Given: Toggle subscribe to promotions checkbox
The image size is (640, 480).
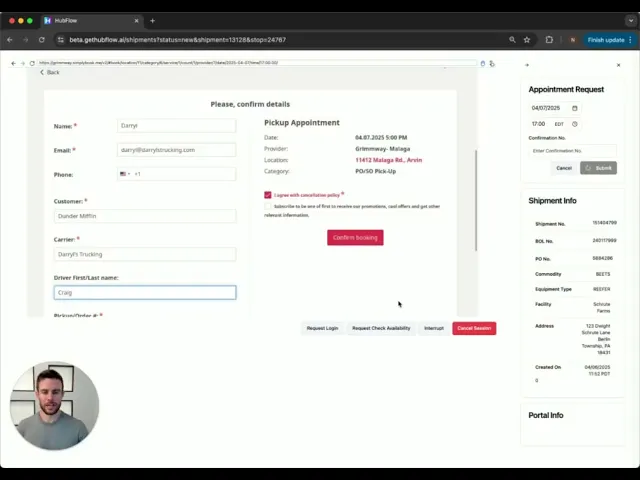Looking at the screenshot, I should [268, 207].
